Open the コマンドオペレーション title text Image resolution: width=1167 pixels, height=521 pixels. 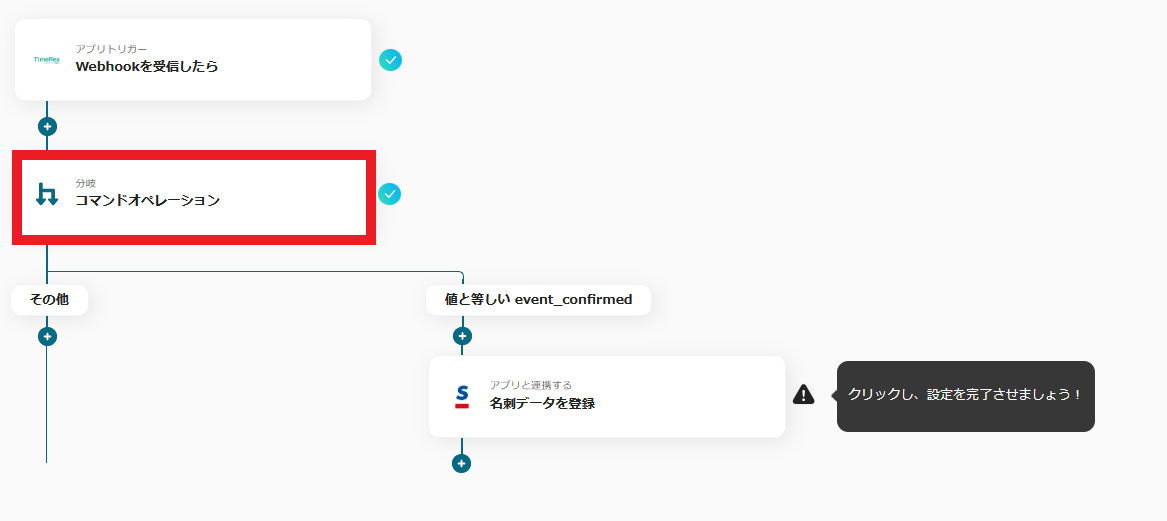tap(147, 200)
